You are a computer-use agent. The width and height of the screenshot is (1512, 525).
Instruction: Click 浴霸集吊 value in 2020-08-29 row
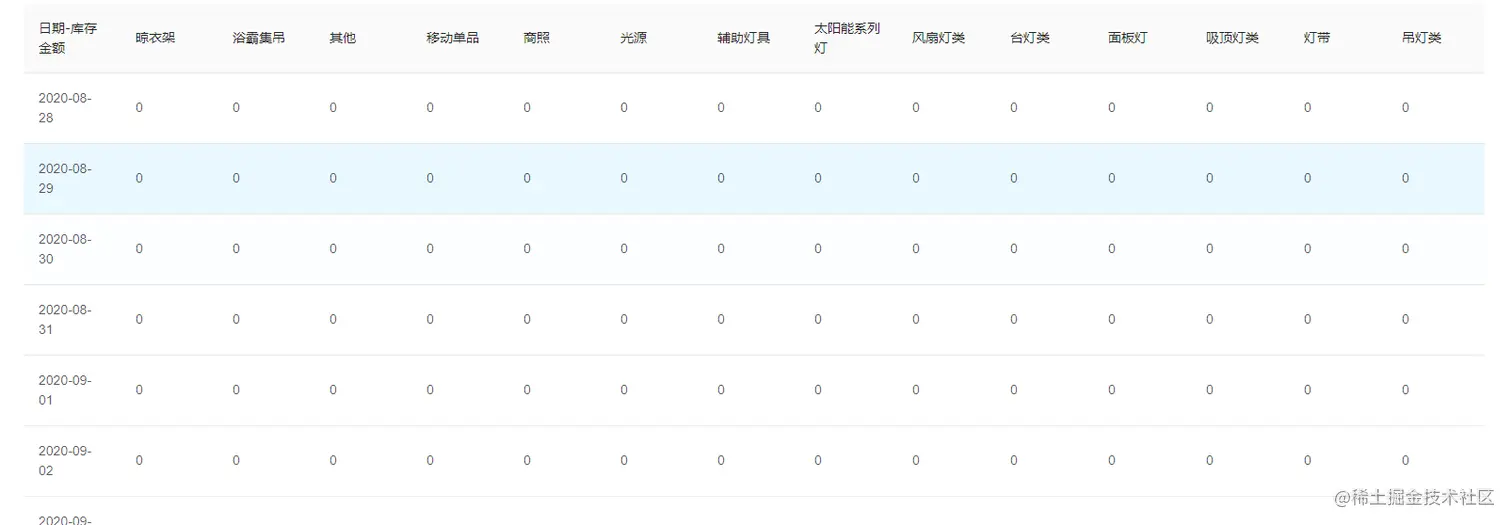(236, 178)
